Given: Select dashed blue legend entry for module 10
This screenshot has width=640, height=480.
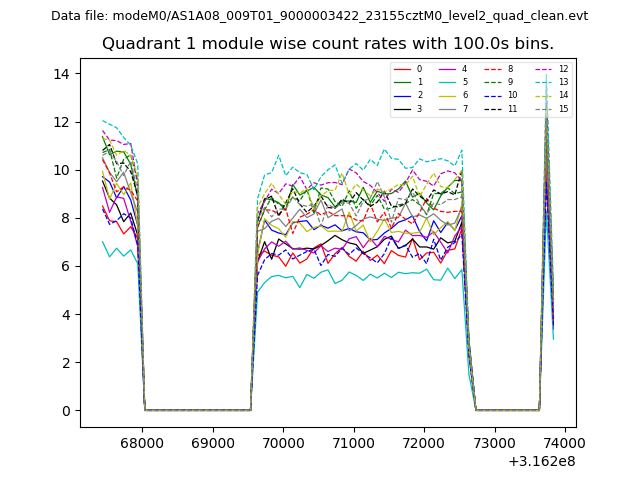Looking at the screenshot, I should (x=492, y=95).
